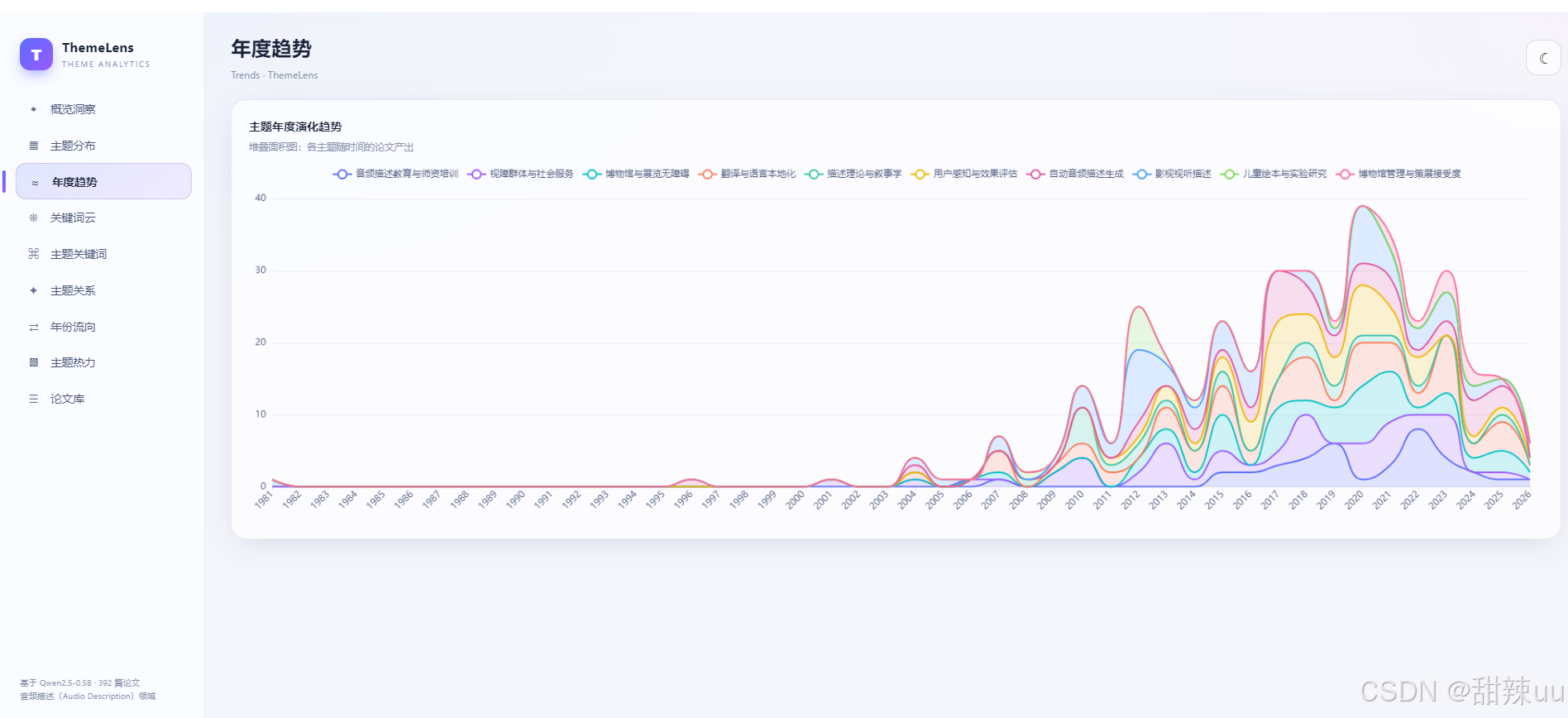Click the 2012 x-axis year label

point(1131,500)
